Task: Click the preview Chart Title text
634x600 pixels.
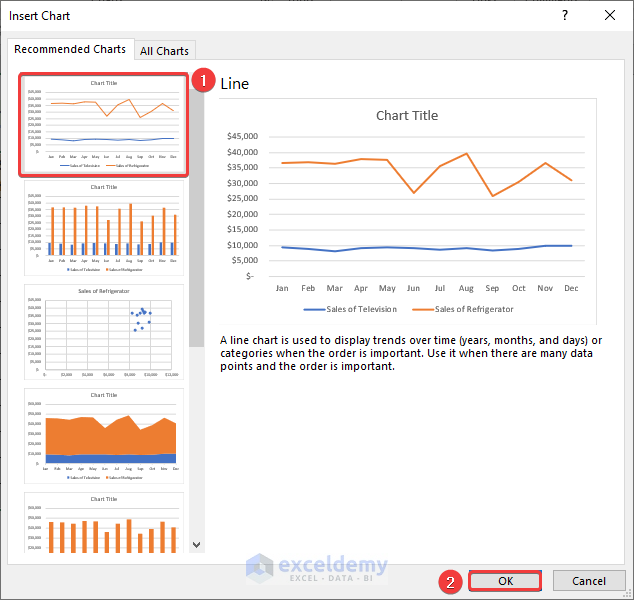Action: 407,116
